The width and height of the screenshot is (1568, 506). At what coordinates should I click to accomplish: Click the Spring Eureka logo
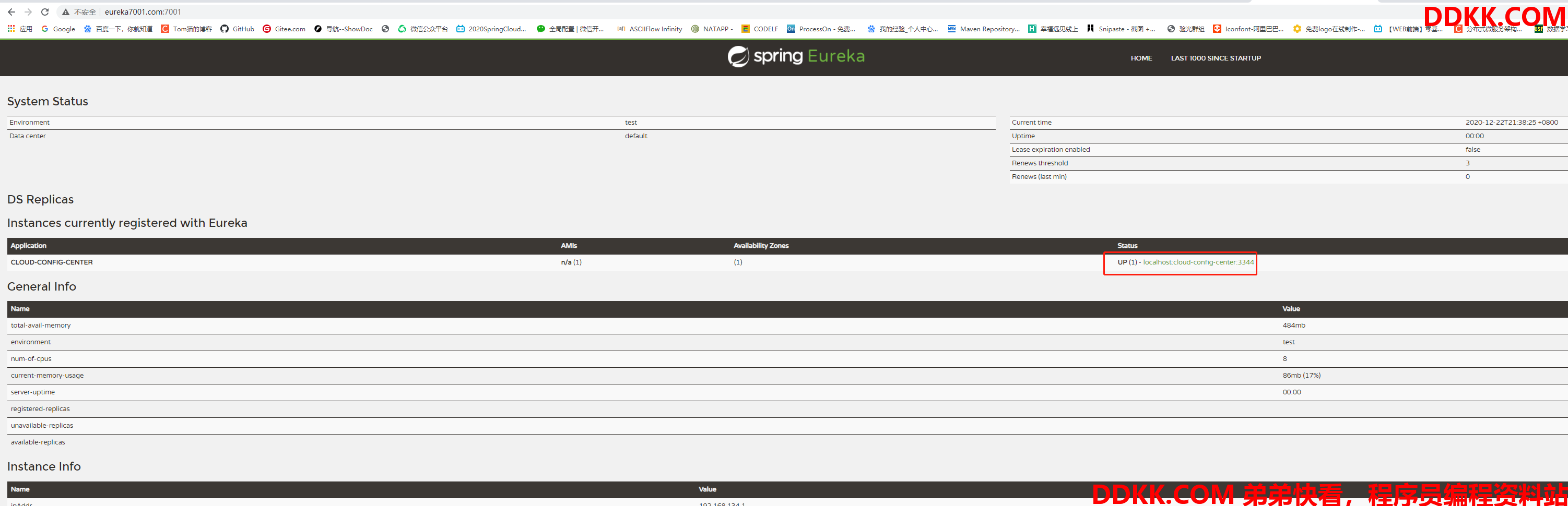pyautogui.click(x=796, y=56)
